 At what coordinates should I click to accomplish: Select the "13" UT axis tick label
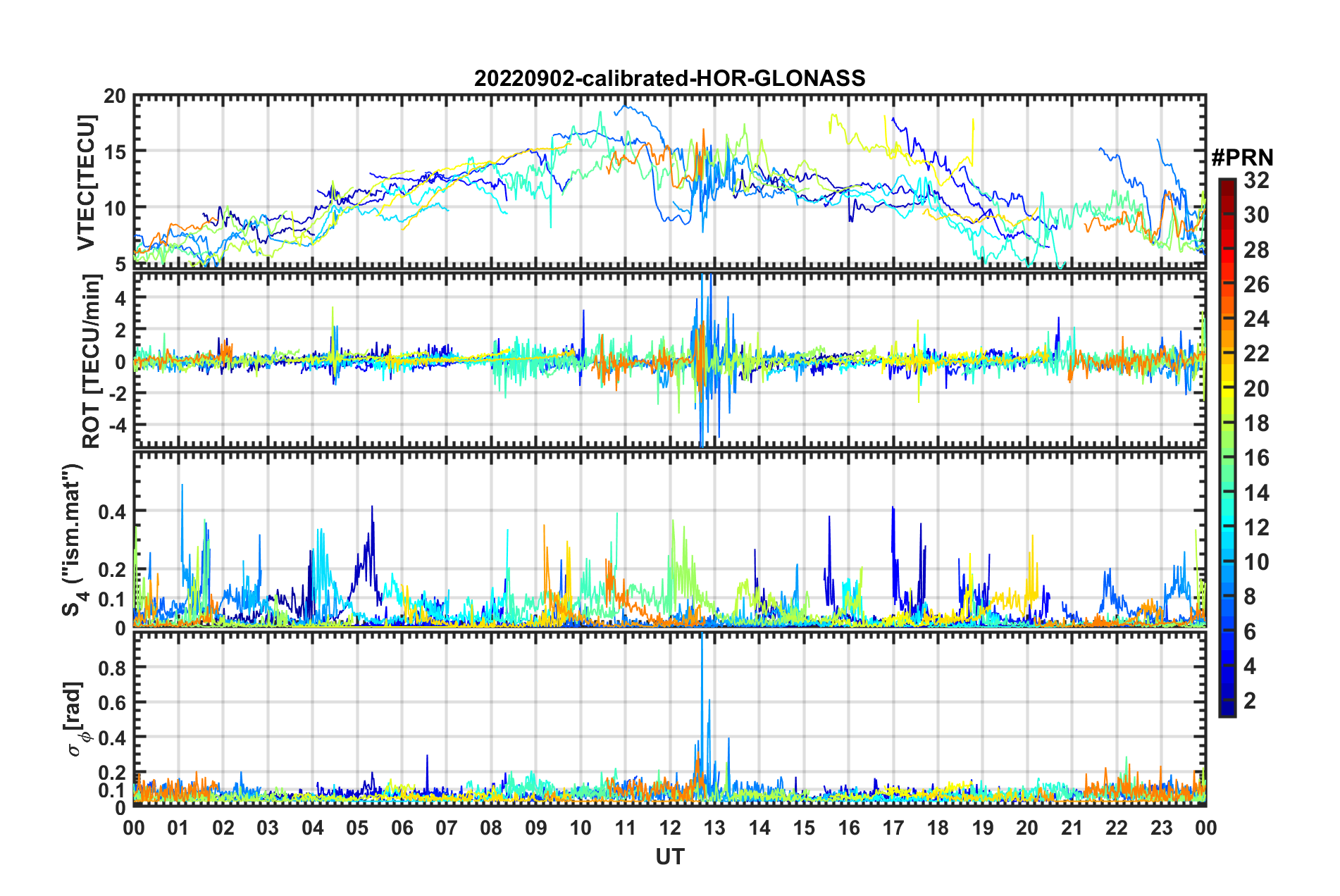714,828
